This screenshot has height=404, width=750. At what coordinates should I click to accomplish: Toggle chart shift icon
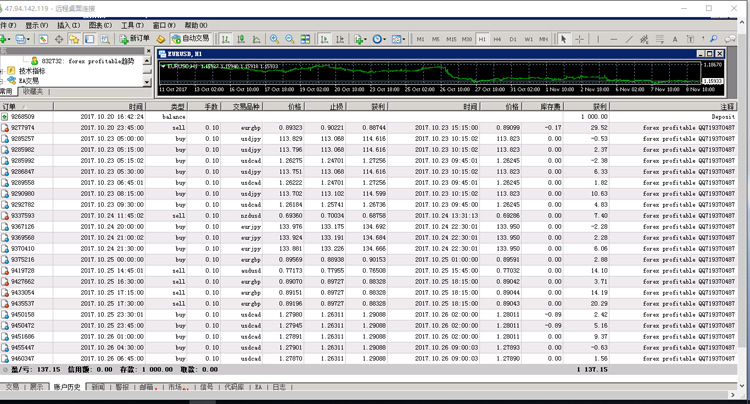tap(340, 39)
